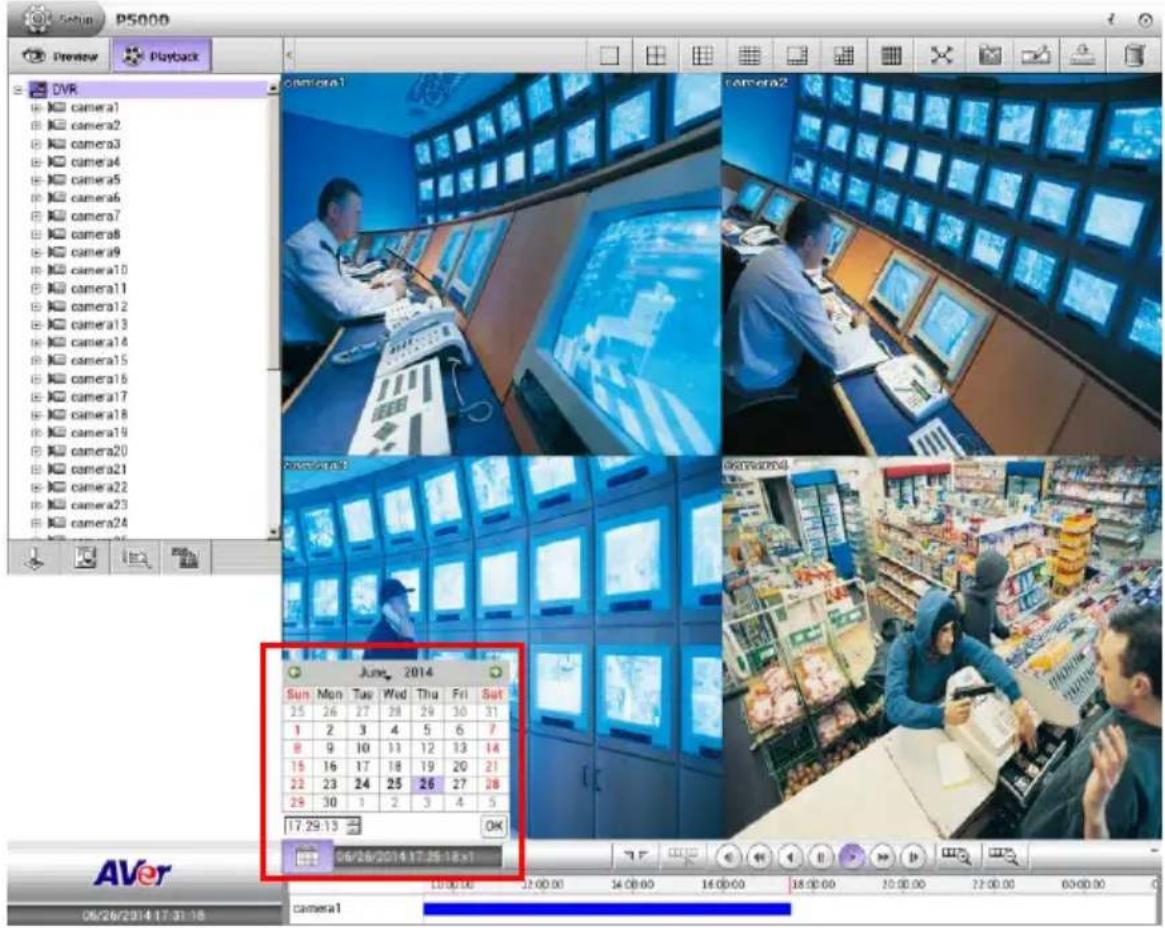
Task: Expand the camera20 tree node
Action: 35,451
